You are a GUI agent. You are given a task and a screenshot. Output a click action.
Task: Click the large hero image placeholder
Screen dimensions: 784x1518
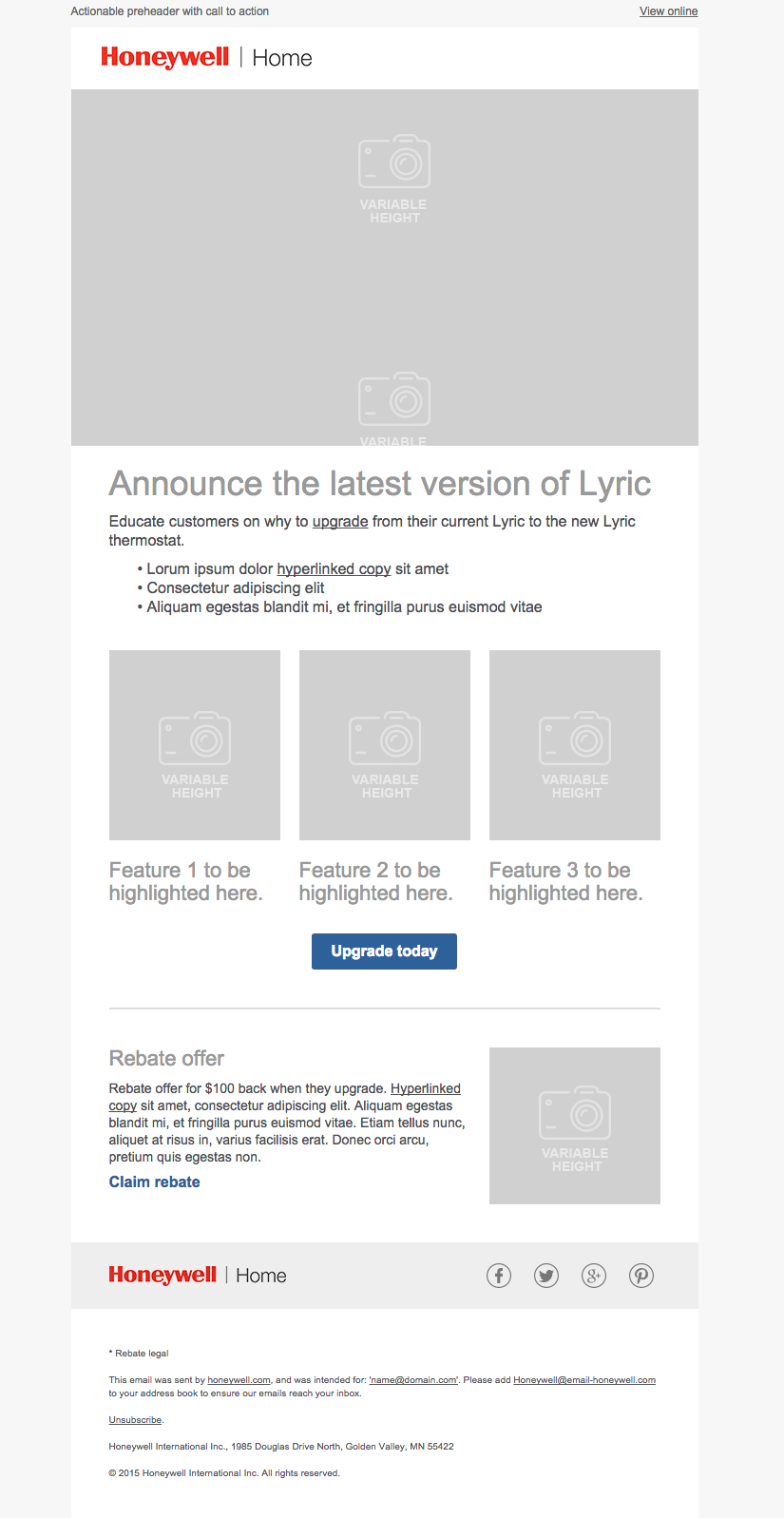pyautogui.click(x=385, y=267)
